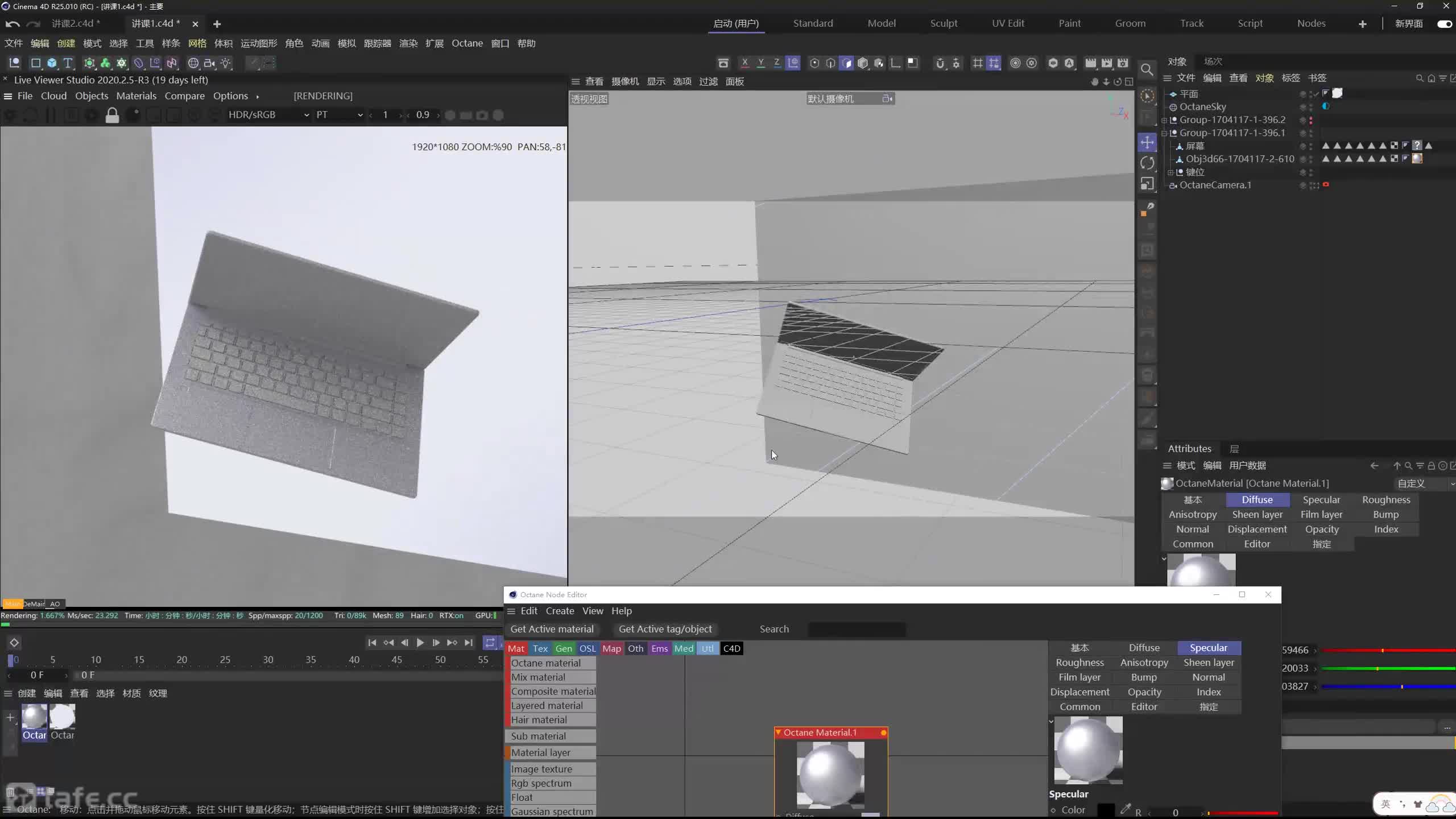The height and width of the screenshot is (819, 1456).
Task: Click the Live Viewer lock resolution icon
Action: [x=112, y=115]
